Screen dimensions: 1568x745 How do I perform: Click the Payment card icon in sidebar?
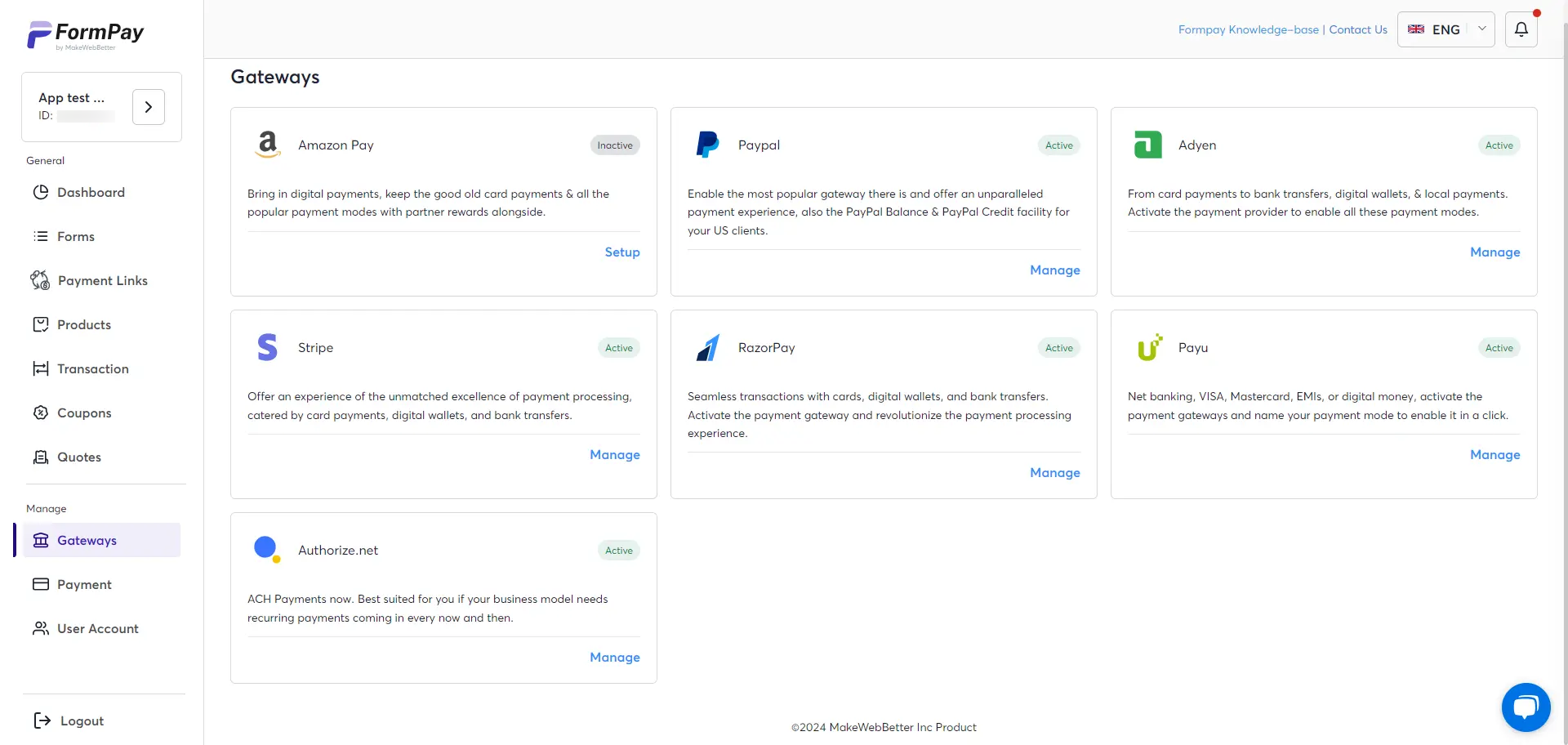coord(40,584)
